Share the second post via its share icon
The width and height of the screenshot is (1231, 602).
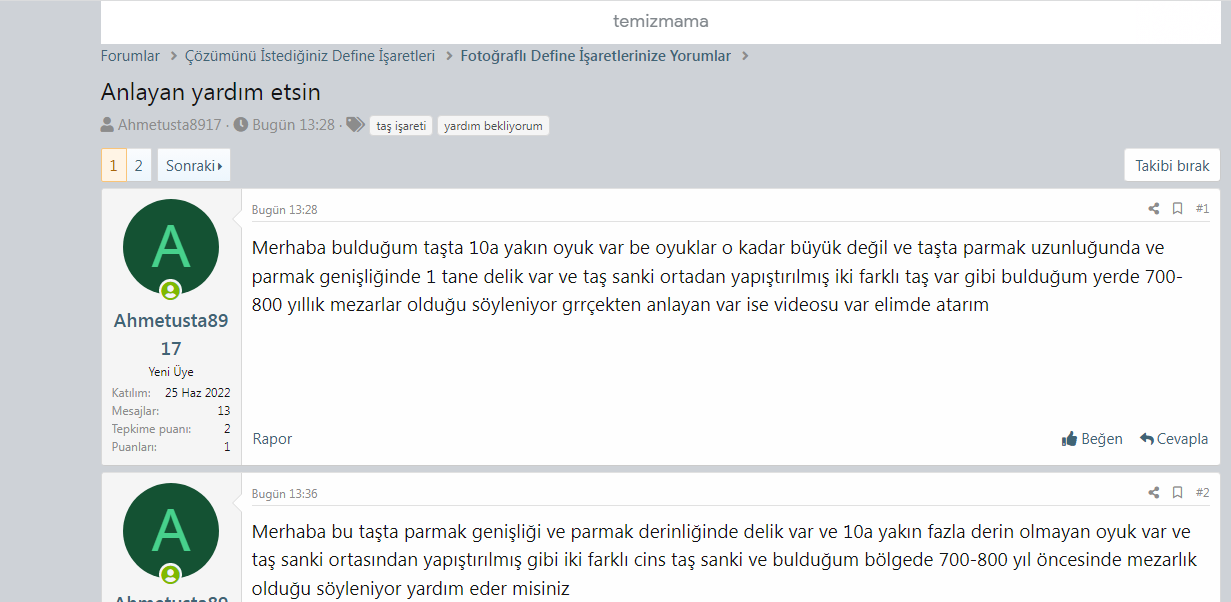(1153, 492)
